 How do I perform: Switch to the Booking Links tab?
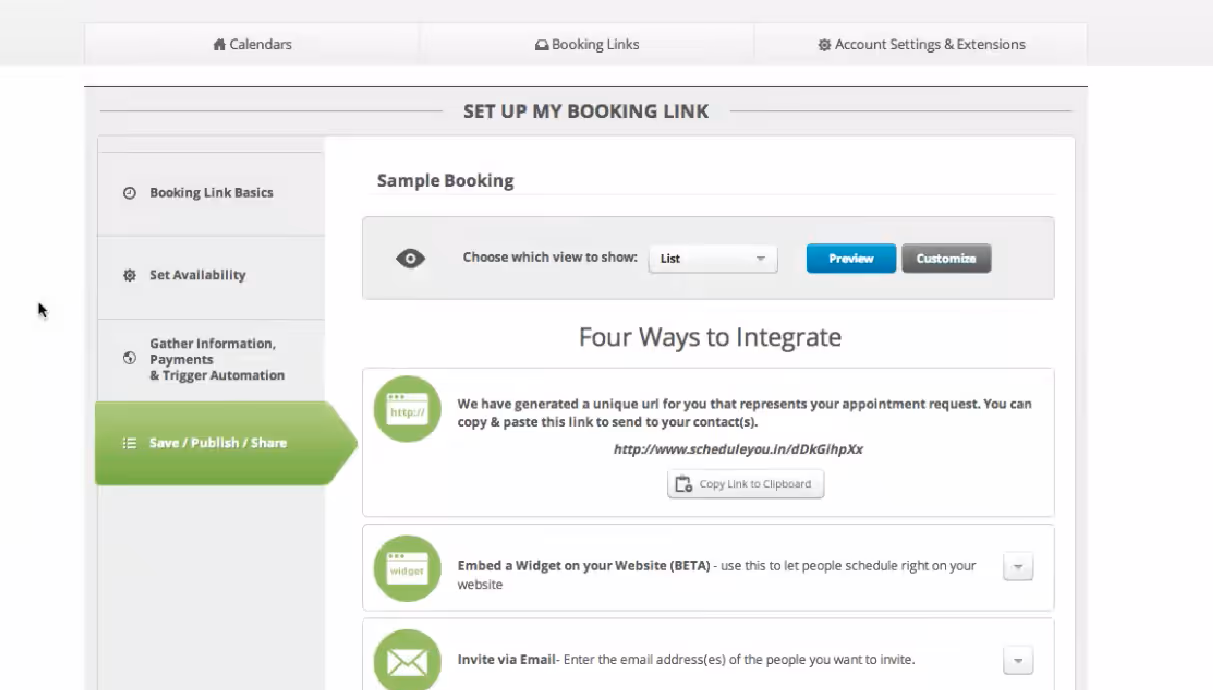(x=586, y=44)
